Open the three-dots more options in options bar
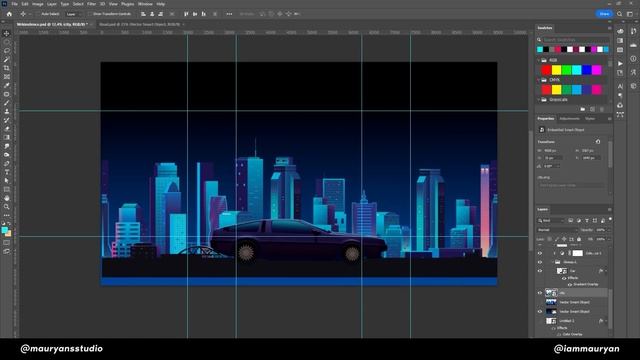 click(229, 14)
